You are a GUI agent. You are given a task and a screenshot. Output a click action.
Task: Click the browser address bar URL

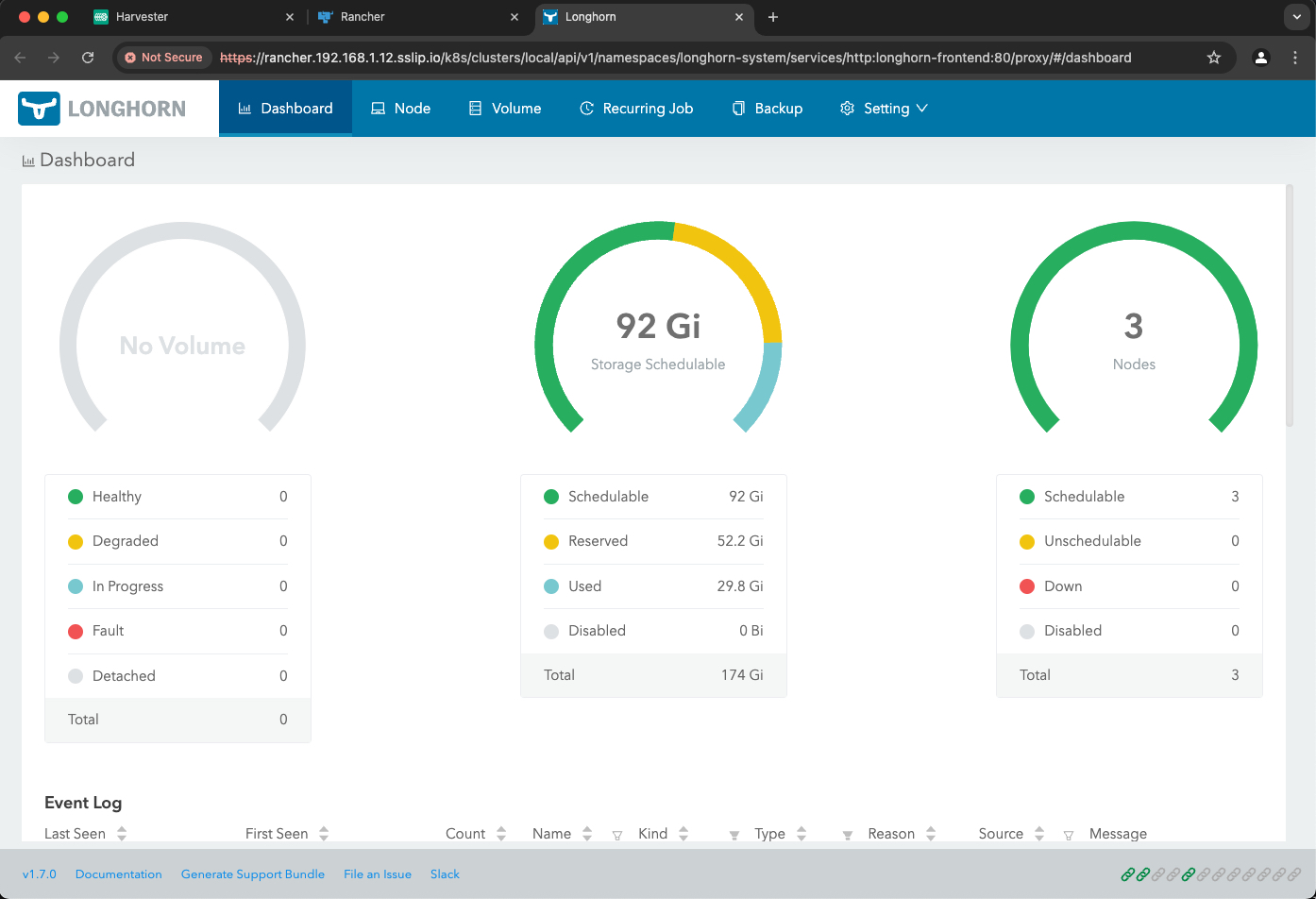pos(675,58)
